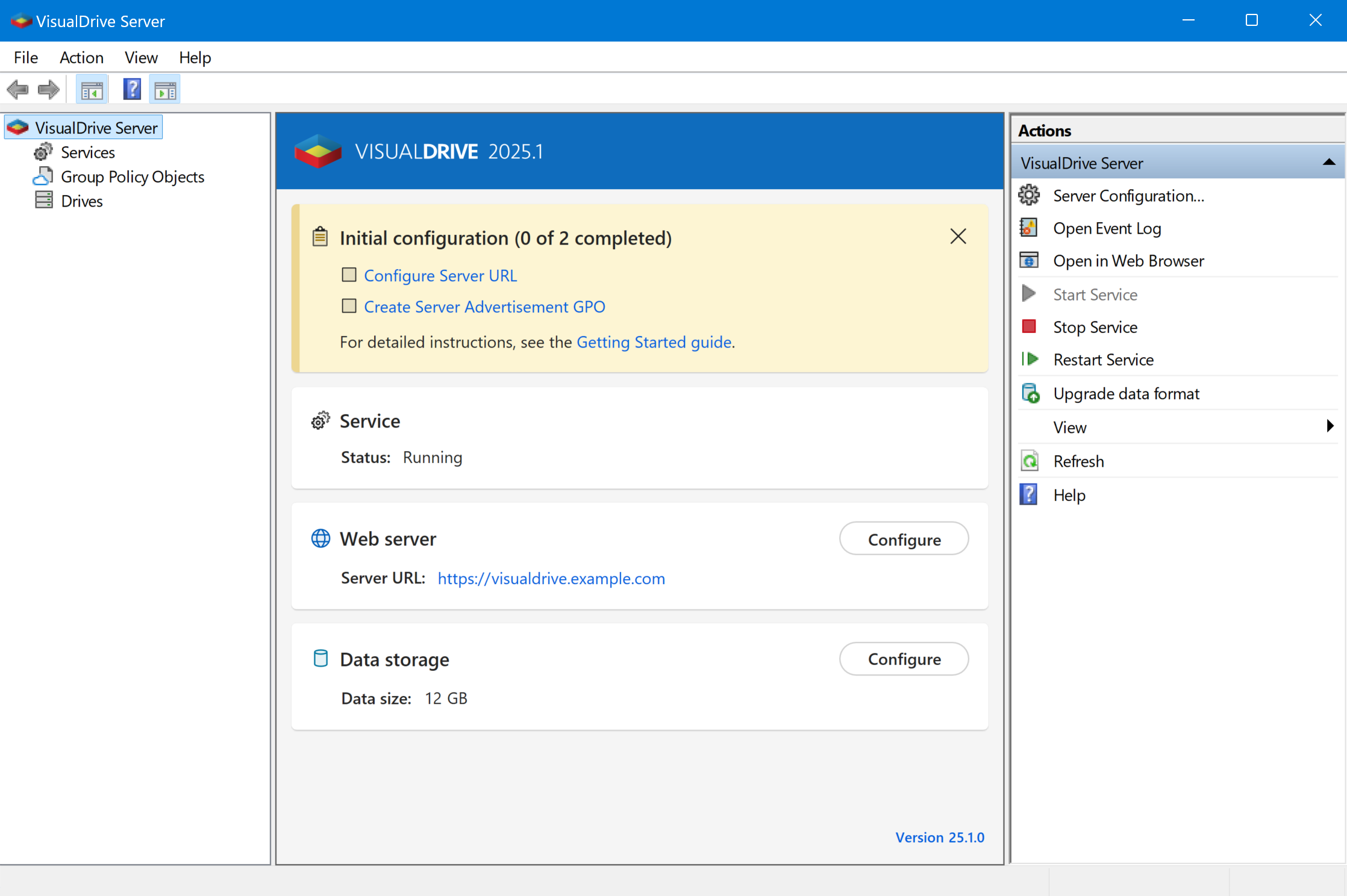Click the Restart Service icon

[1030, 359]
